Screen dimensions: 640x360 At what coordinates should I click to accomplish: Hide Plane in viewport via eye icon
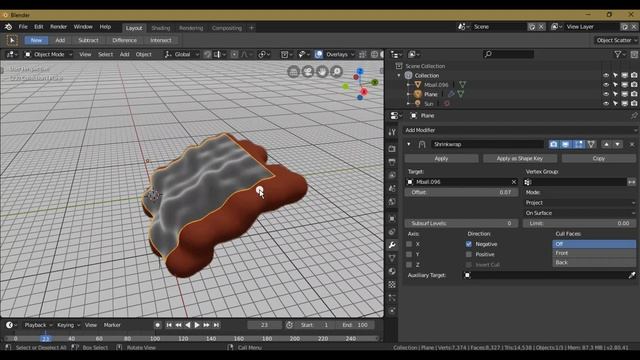606,94
